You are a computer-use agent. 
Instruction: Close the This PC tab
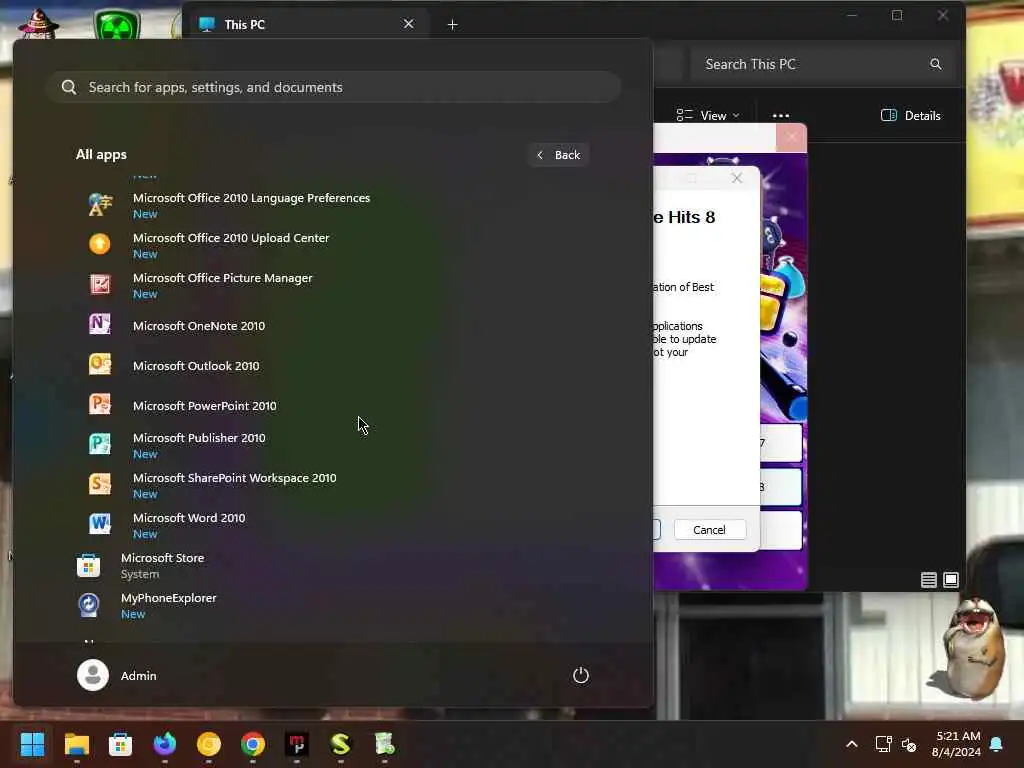[409, 24]
